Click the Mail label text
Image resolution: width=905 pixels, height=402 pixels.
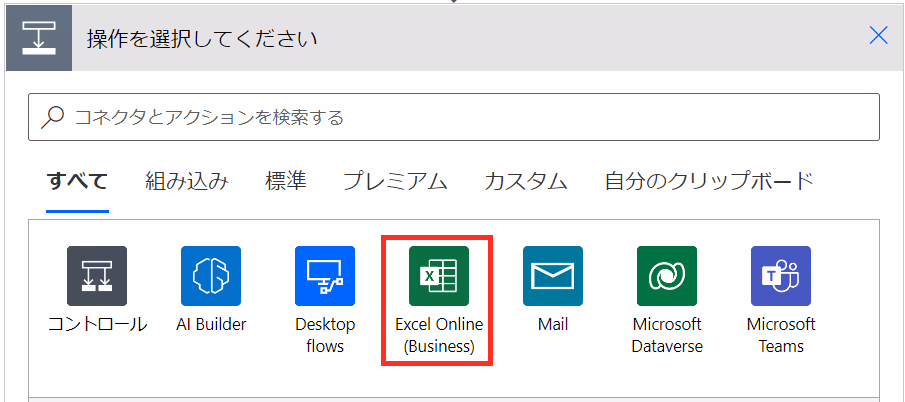pos(553,324)
